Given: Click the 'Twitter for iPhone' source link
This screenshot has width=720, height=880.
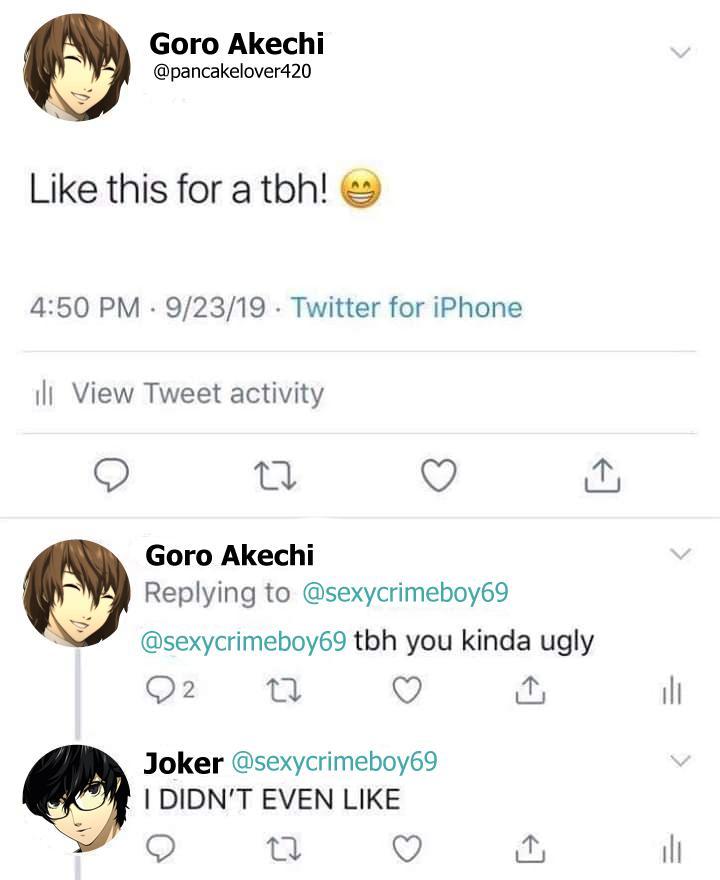Looking at the screenshot, I should point(406,307).
